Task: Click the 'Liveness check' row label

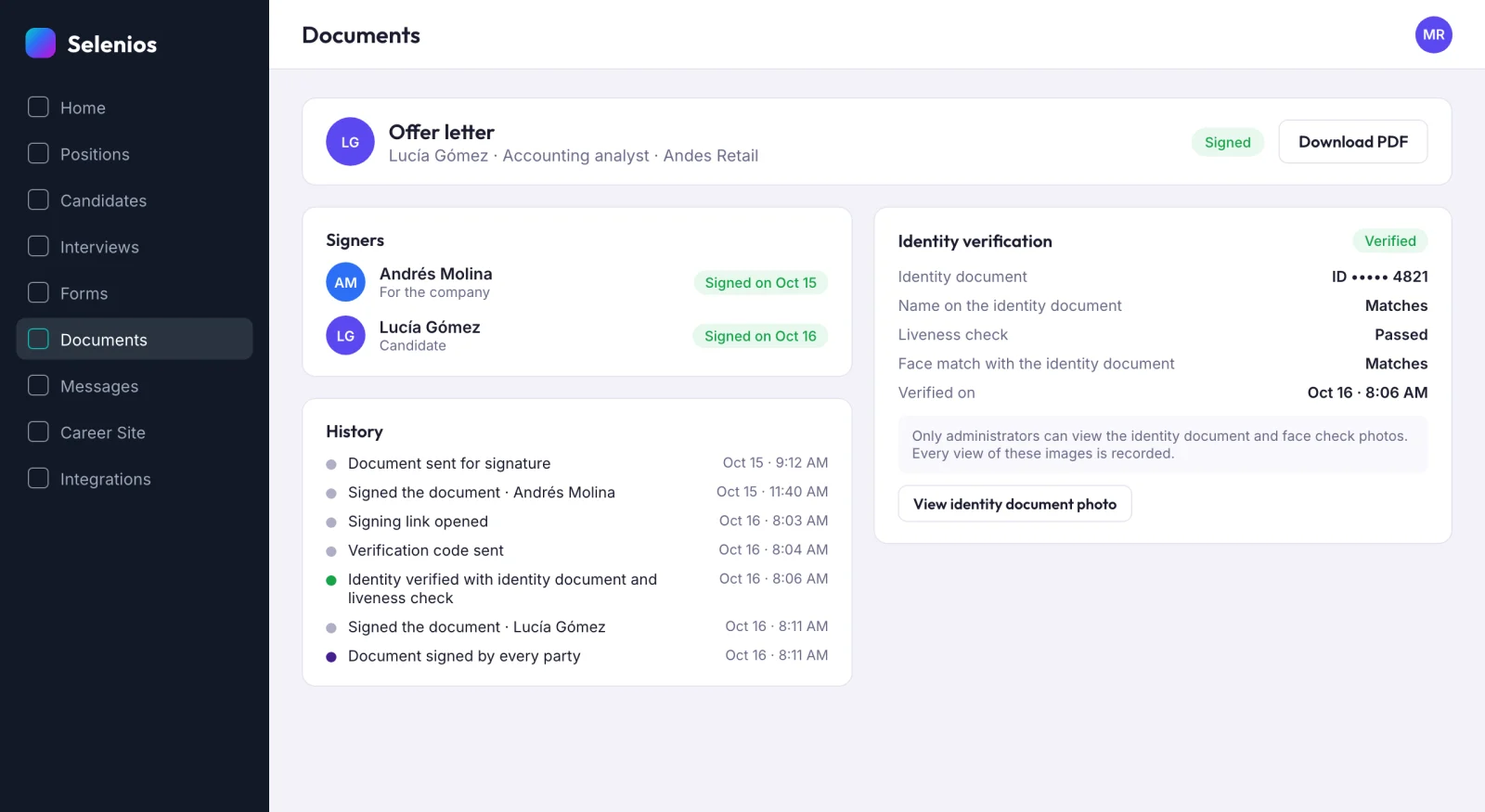Action: pyautogui.click(x=952, y=334)
